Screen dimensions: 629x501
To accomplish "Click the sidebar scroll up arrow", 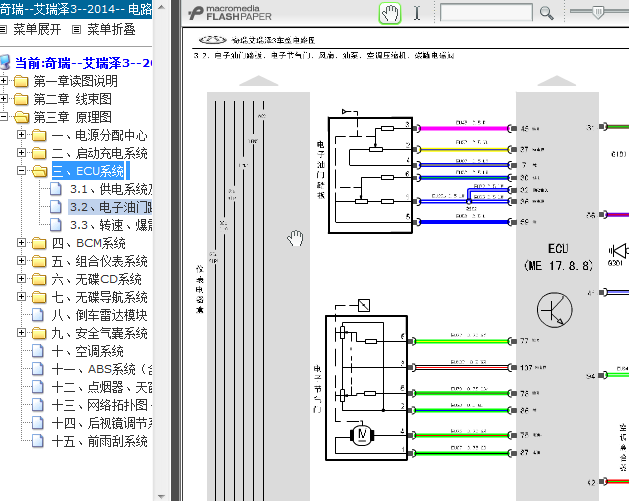I will [161, 7].
